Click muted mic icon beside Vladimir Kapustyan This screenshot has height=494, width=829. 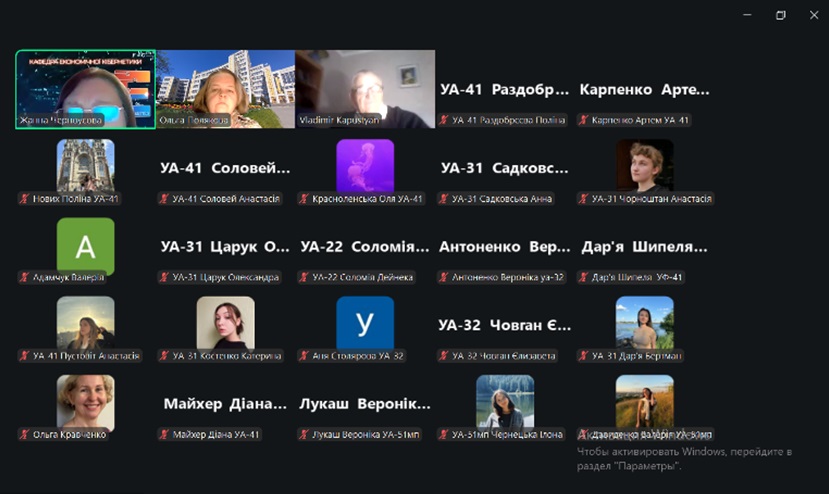coord(304,120)
